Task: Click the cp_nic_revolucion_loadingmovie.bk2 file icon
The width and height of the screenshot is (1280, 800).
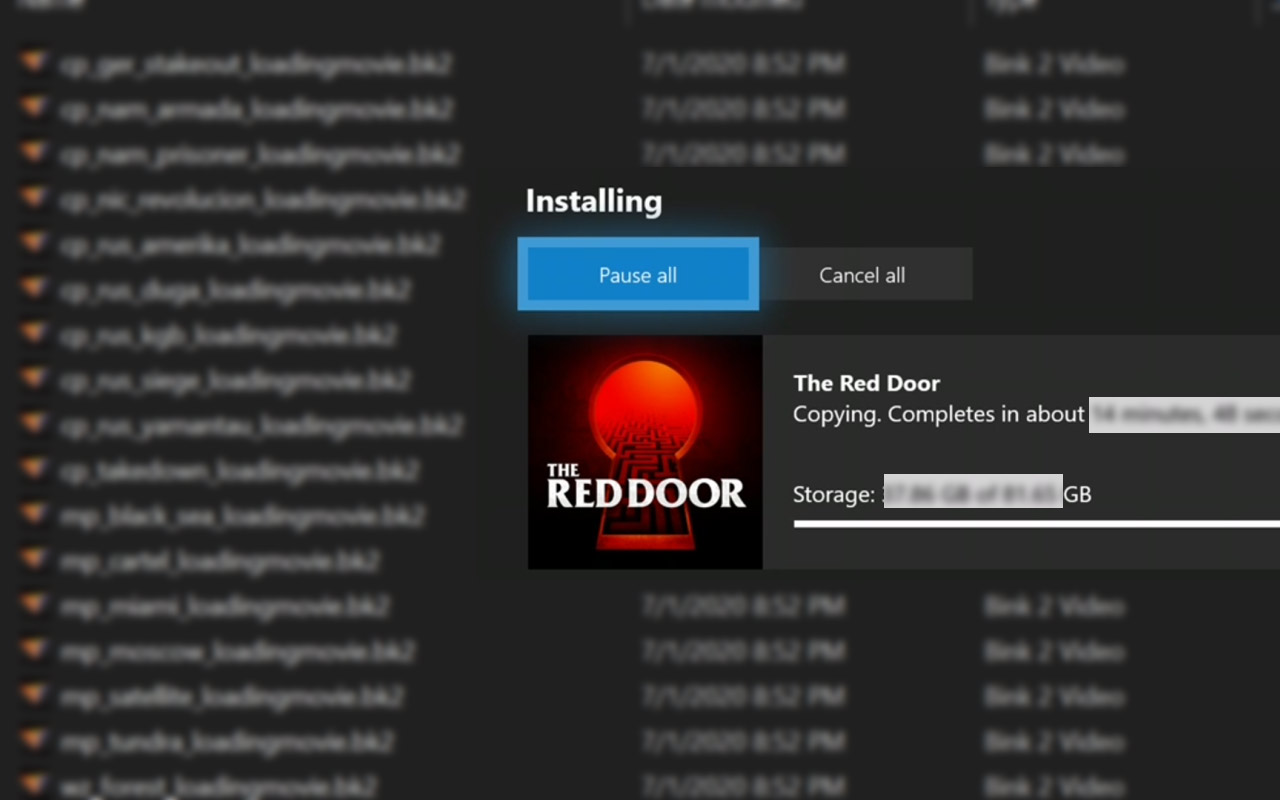Action: (35, 198)
